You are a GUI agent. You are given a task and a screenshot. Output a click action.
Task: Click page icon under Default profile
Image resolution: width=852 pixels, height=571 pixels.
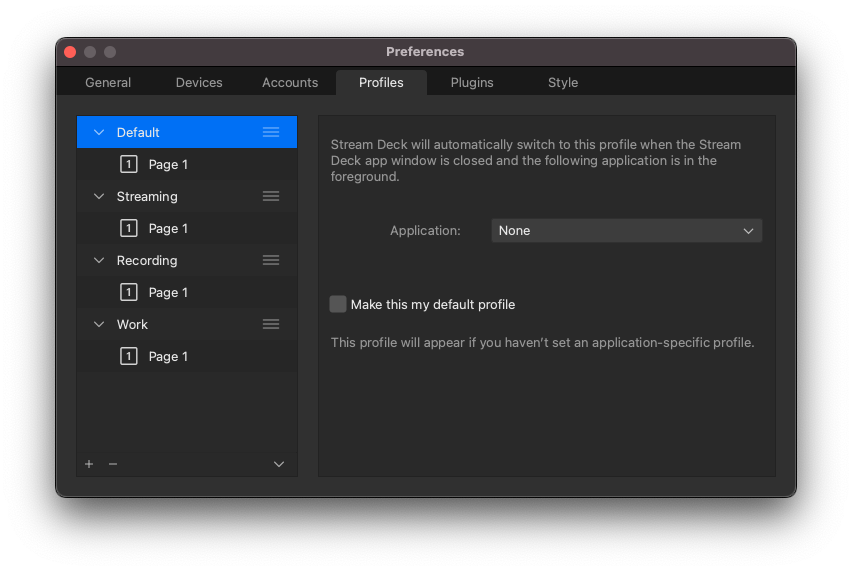pyautogui.click(x=129, y=164)
